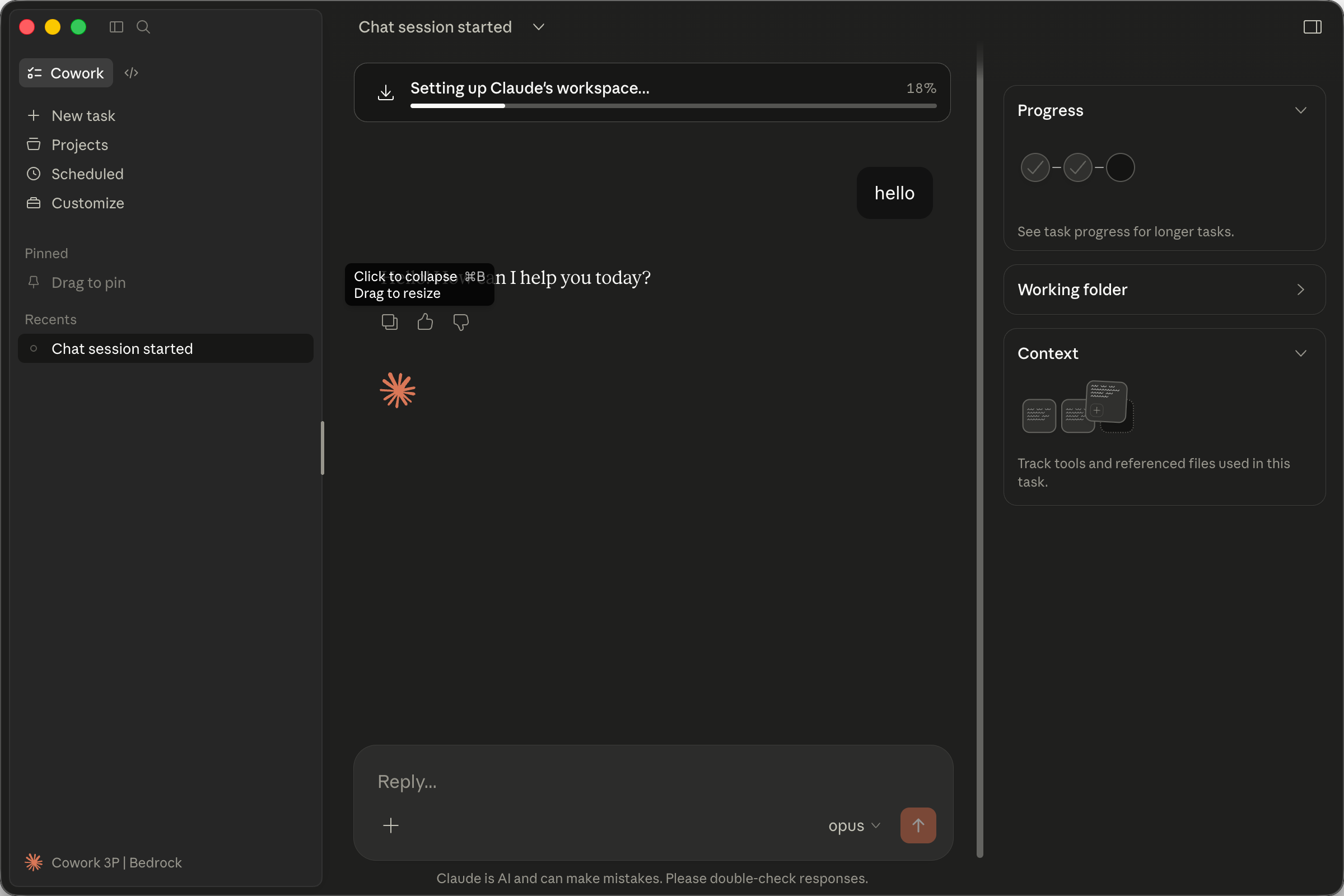This screenshot has height=896, width=1344.
Task: Click the AI mistakes disclaimer text
Action: (x=652, y=878)
